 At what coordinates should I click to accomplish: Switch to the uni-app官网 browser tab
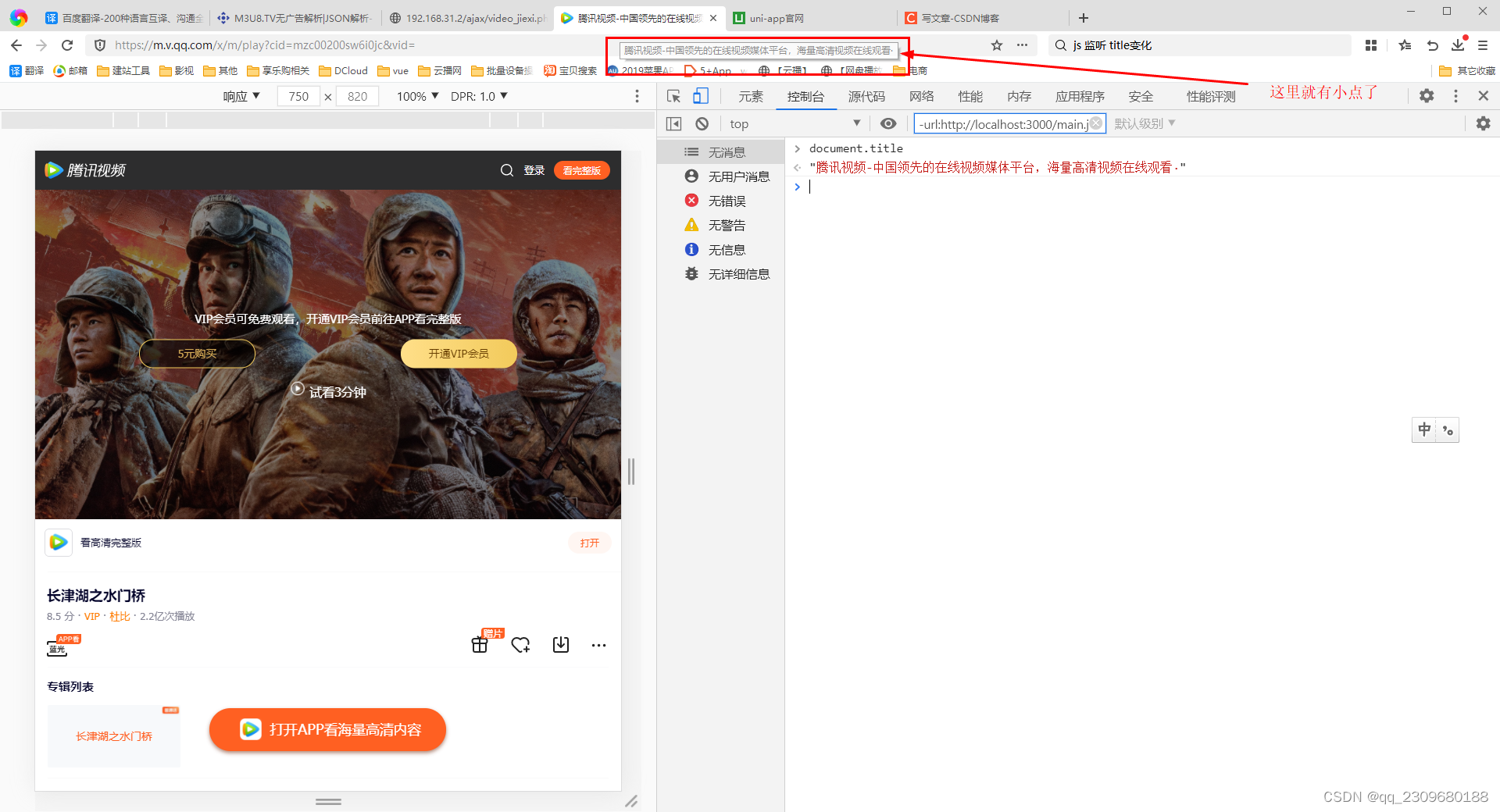tap(809, 18)
